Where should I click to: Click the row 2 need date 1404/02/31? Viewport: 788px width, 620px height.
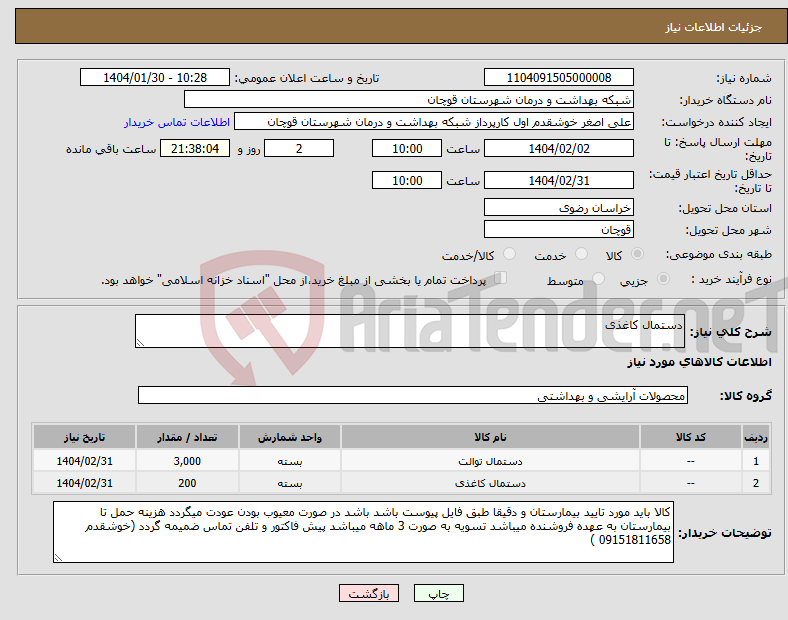[x=84, y=483]
